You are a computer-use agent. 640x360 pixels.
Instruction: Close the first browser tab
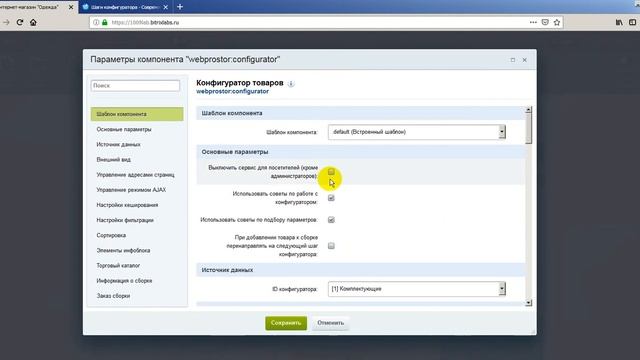[71, 7]
